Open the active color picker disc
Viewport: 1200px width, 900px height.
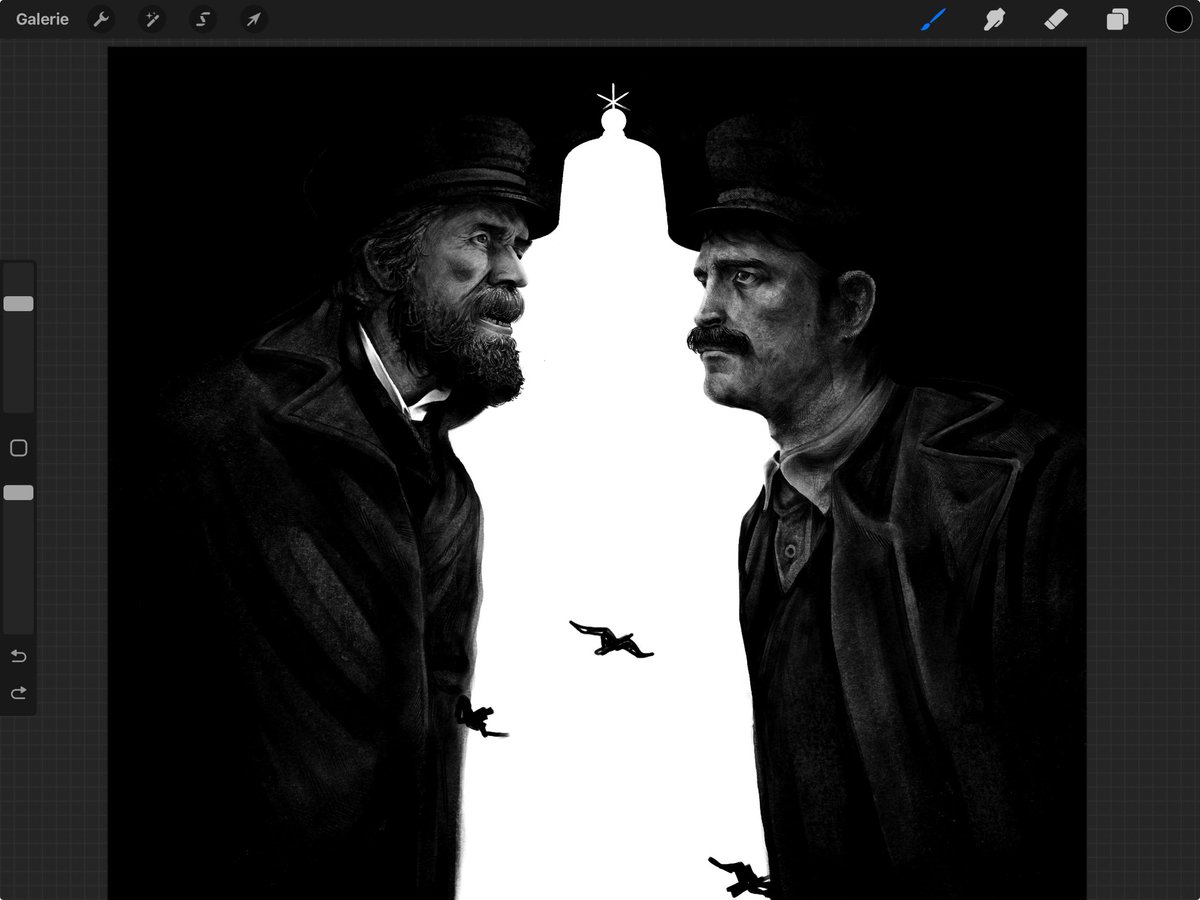click(x=1179, y=19)
